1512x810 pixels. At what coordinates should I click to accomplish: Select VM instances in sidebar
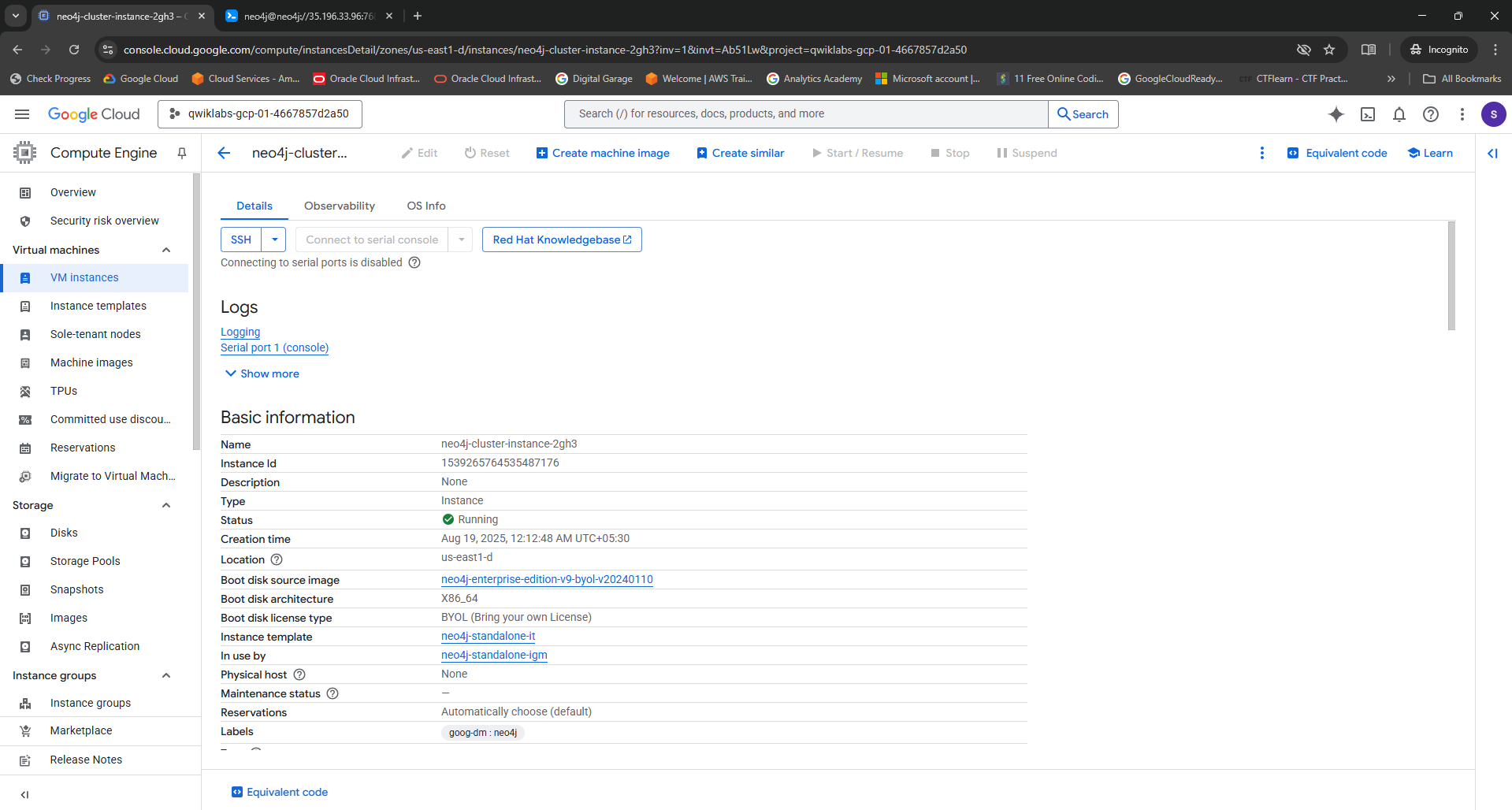coord(95,277)
